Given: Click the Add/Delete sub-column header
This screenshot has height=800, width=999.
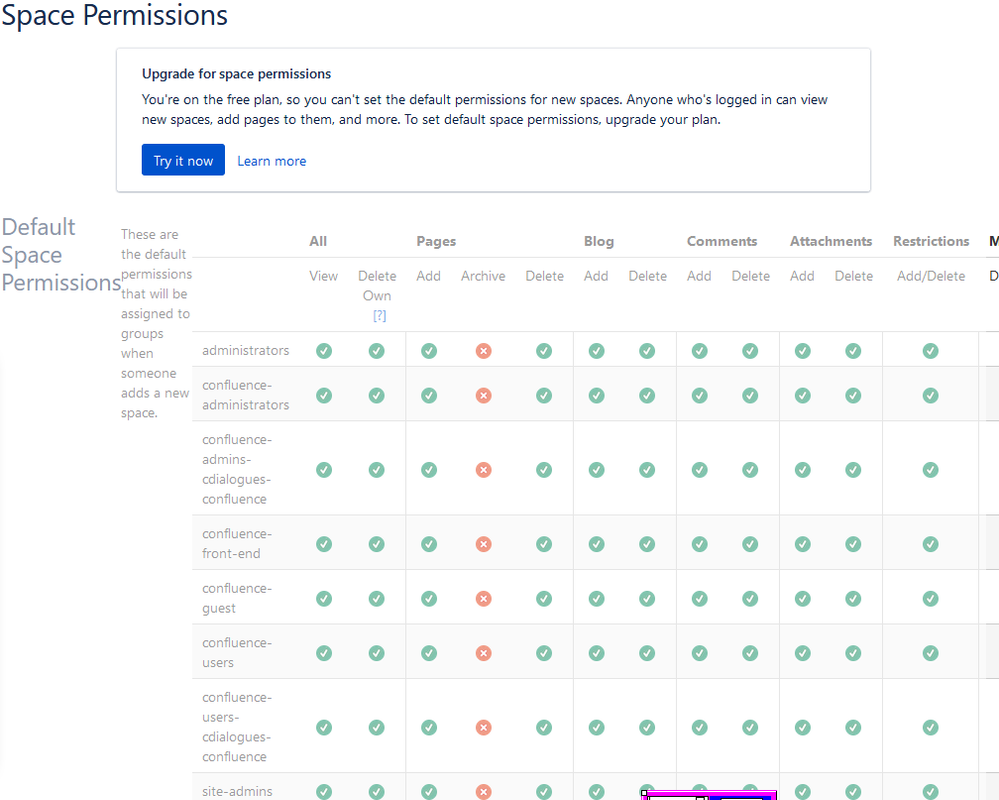Looking at the screenshot, I should pyautogui.click(x=931, y=276).
